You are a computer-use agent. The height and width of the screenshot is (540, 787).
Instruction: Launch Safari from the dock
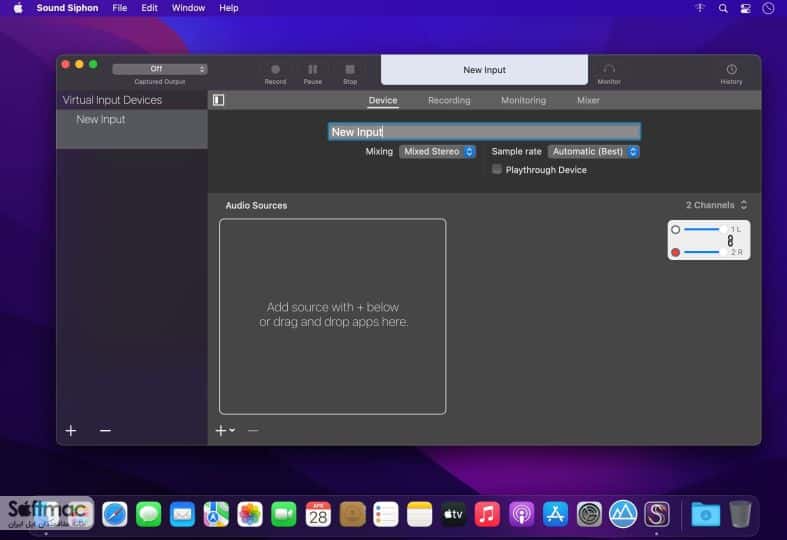tap(114, 514)
